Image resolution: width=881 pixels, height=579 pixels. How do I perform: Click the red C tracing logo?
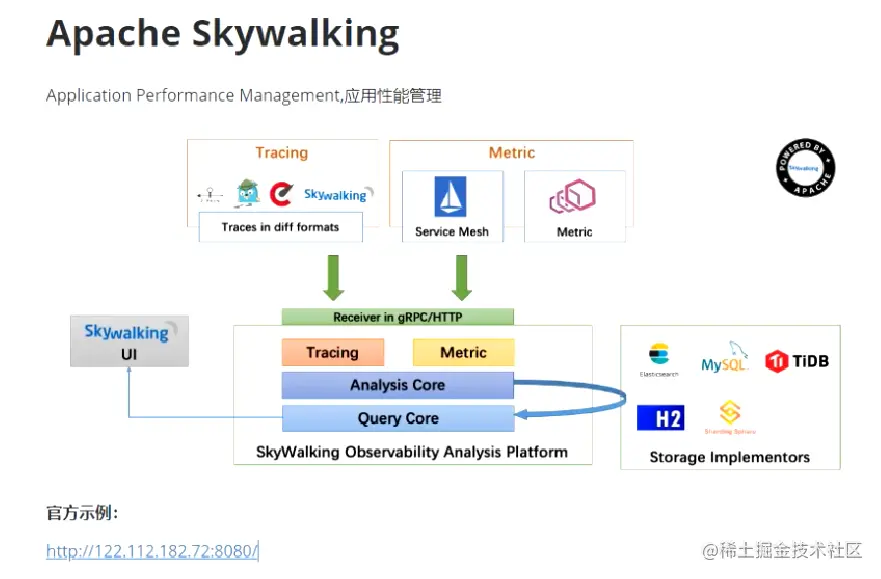(281, 194)
